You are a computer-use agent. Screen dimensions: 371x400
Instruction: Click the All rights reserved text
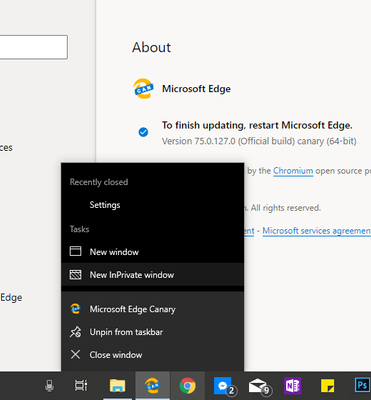click(x=286, y=208)
